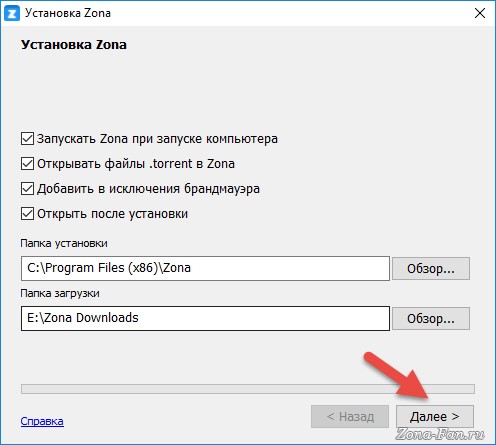Click the Папка установки label
Screen dimensions: 496x445
click(64, 243)
